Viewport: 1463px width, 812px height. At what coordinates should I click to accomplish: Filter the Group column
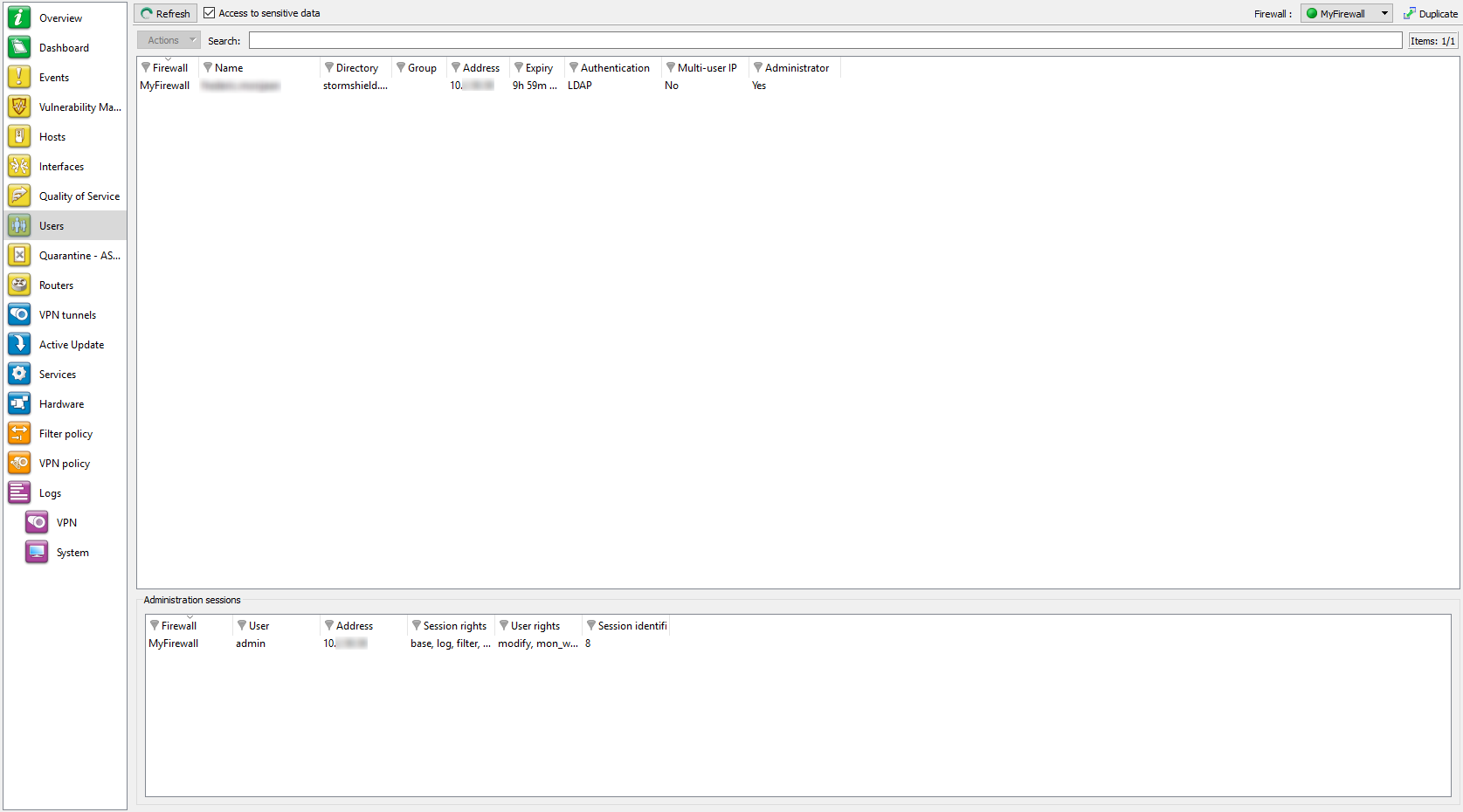click(x=401, y=67)
